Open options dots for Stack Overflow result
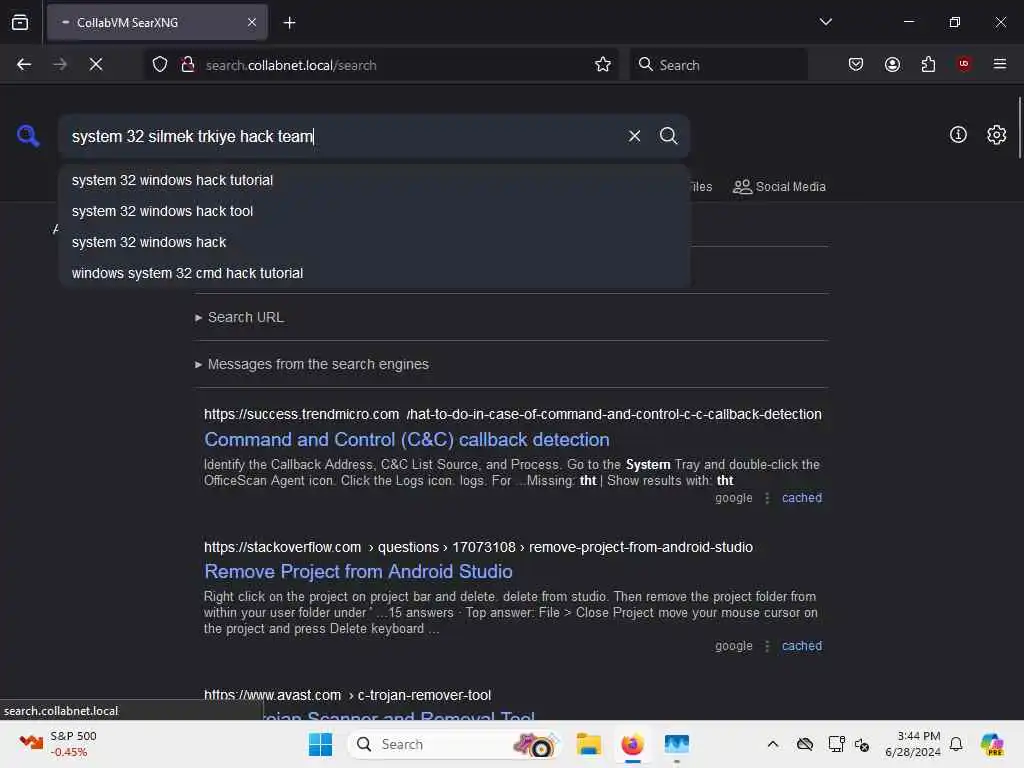Image resolution: width=1024 pixels, height=768 pixels. click(767, 646)
